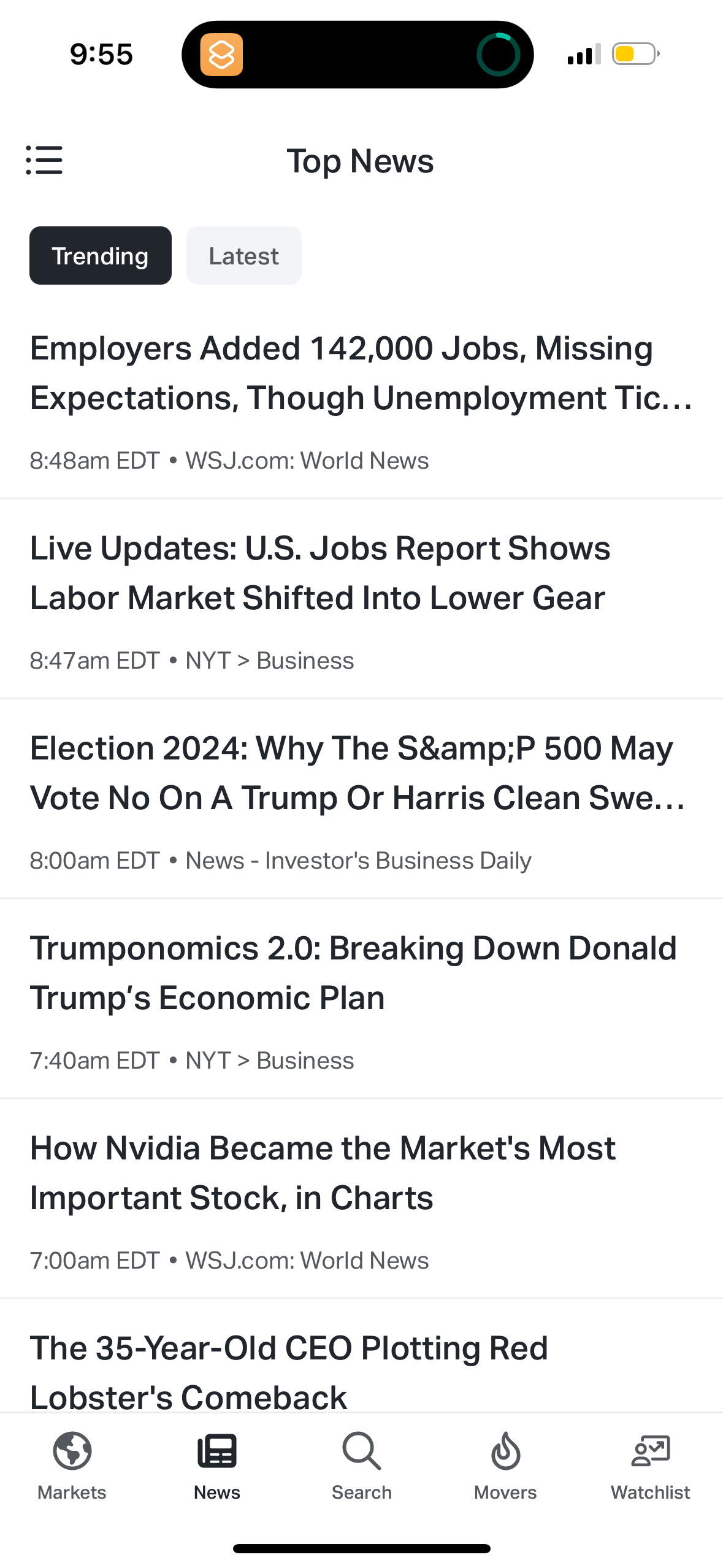The width and height of the screenshot is (723, 1568).
Task: Open the Search magnifier tab
Action: (x=361, y=1451)
